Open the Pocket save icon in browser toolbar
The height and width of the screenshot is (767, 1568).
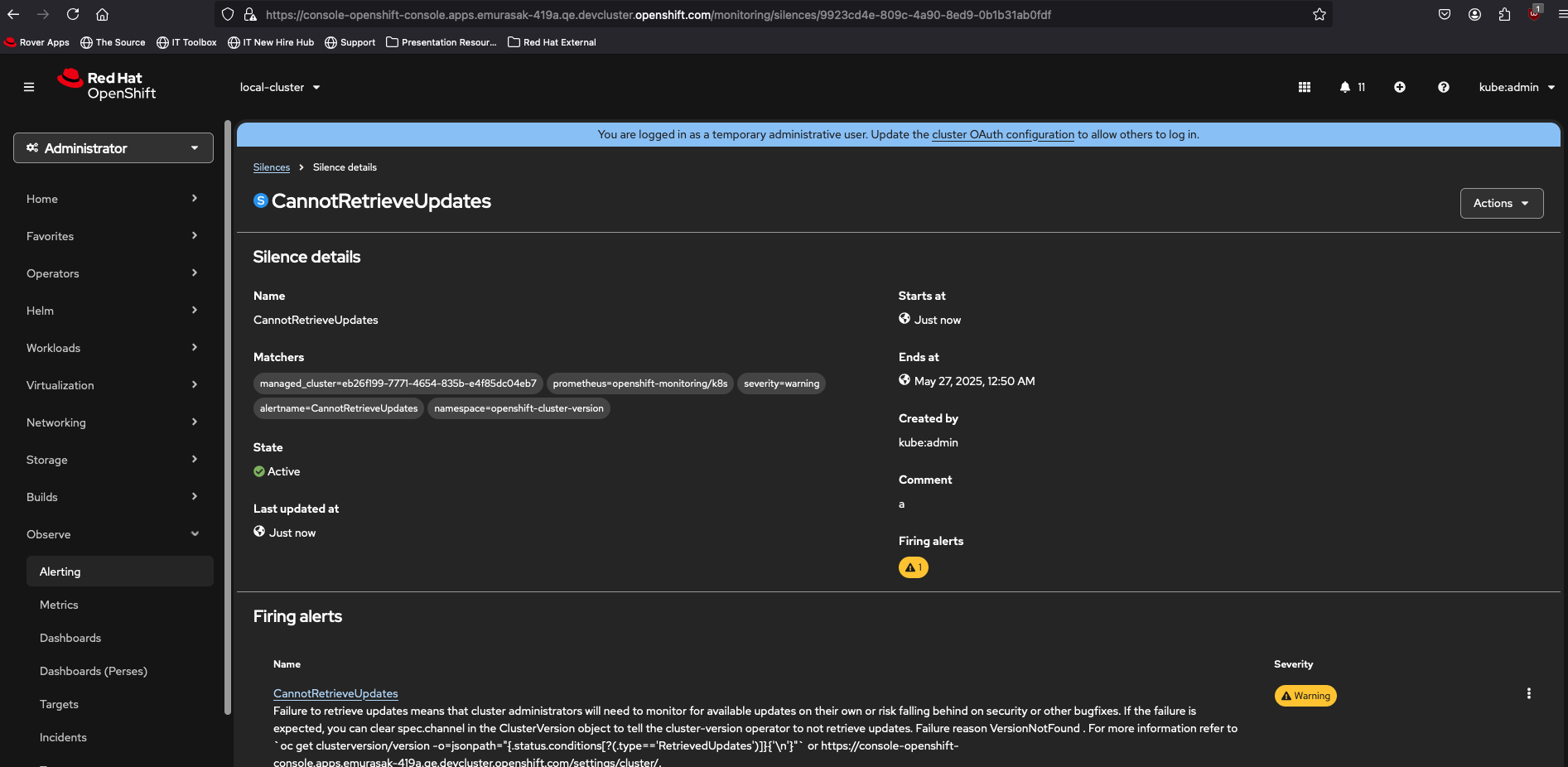coord(1445,14)
